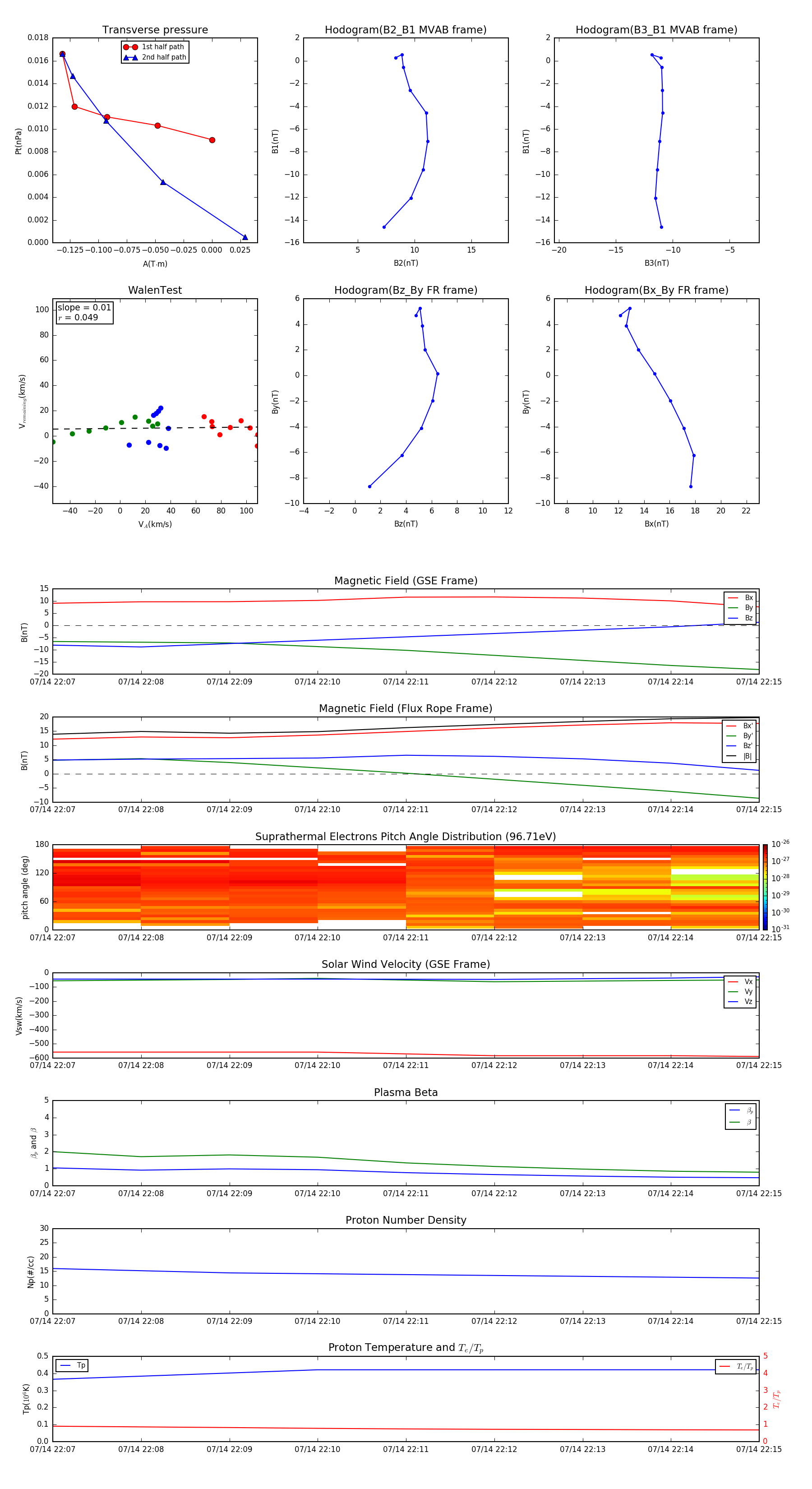The width and height of the screenshot is (812, 1489).
Task: Click the 'Bx(nT)' axis label
Action: point(656,524)
